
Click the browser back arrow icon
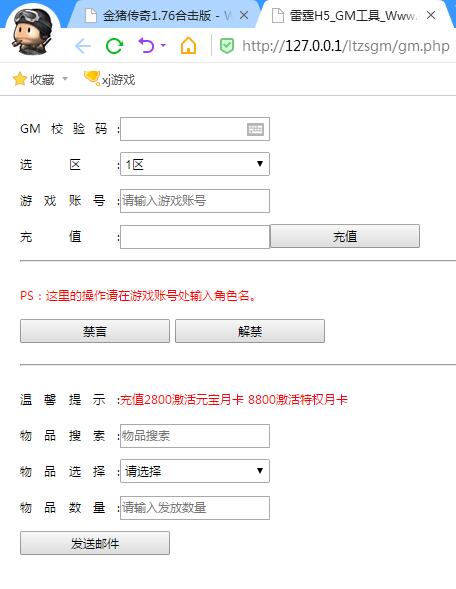click(83, 46)
